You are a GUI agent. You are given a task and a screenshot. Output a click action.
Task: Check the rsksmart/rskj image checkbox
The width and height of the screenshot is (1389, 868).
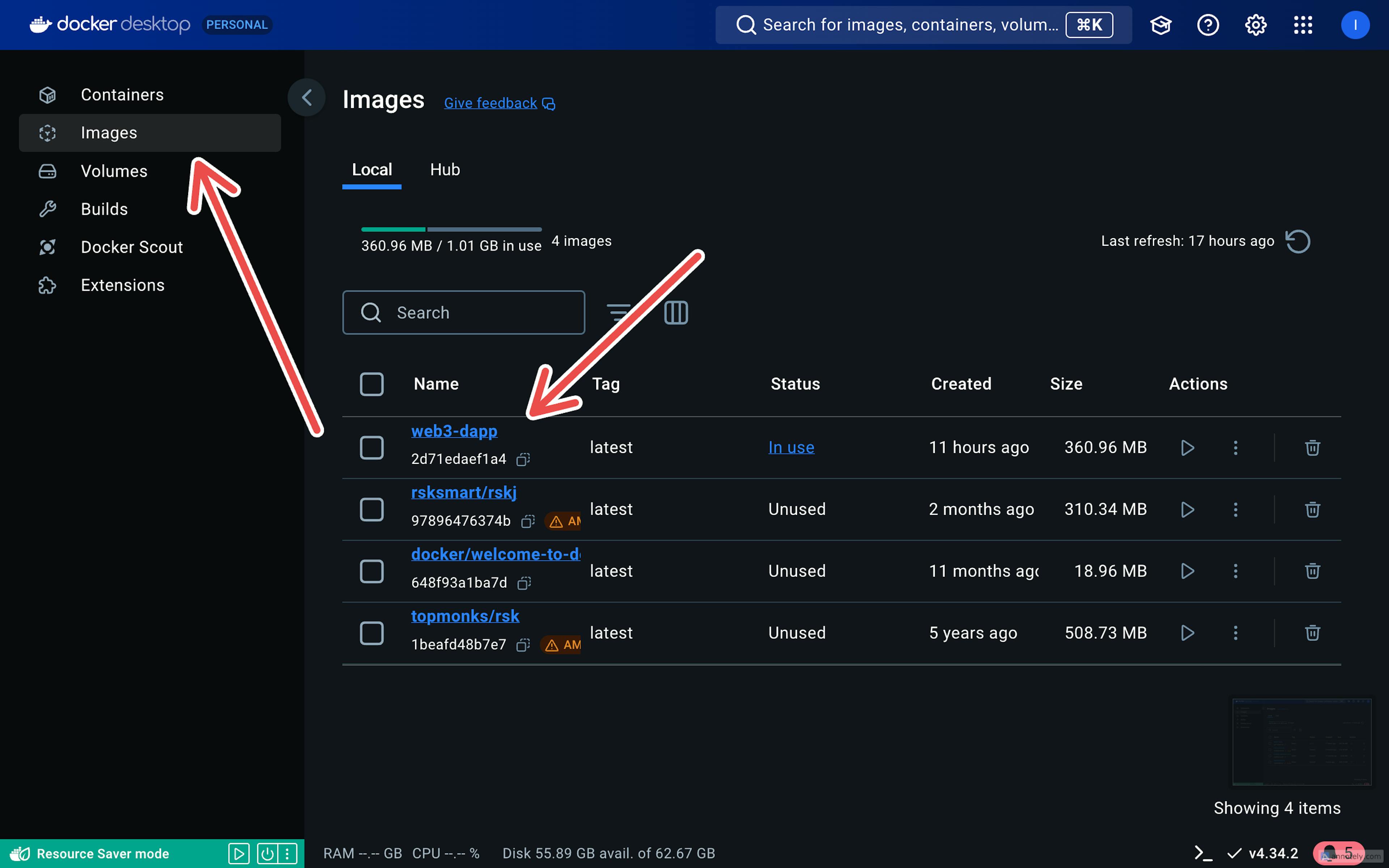[x=372, y=509]
